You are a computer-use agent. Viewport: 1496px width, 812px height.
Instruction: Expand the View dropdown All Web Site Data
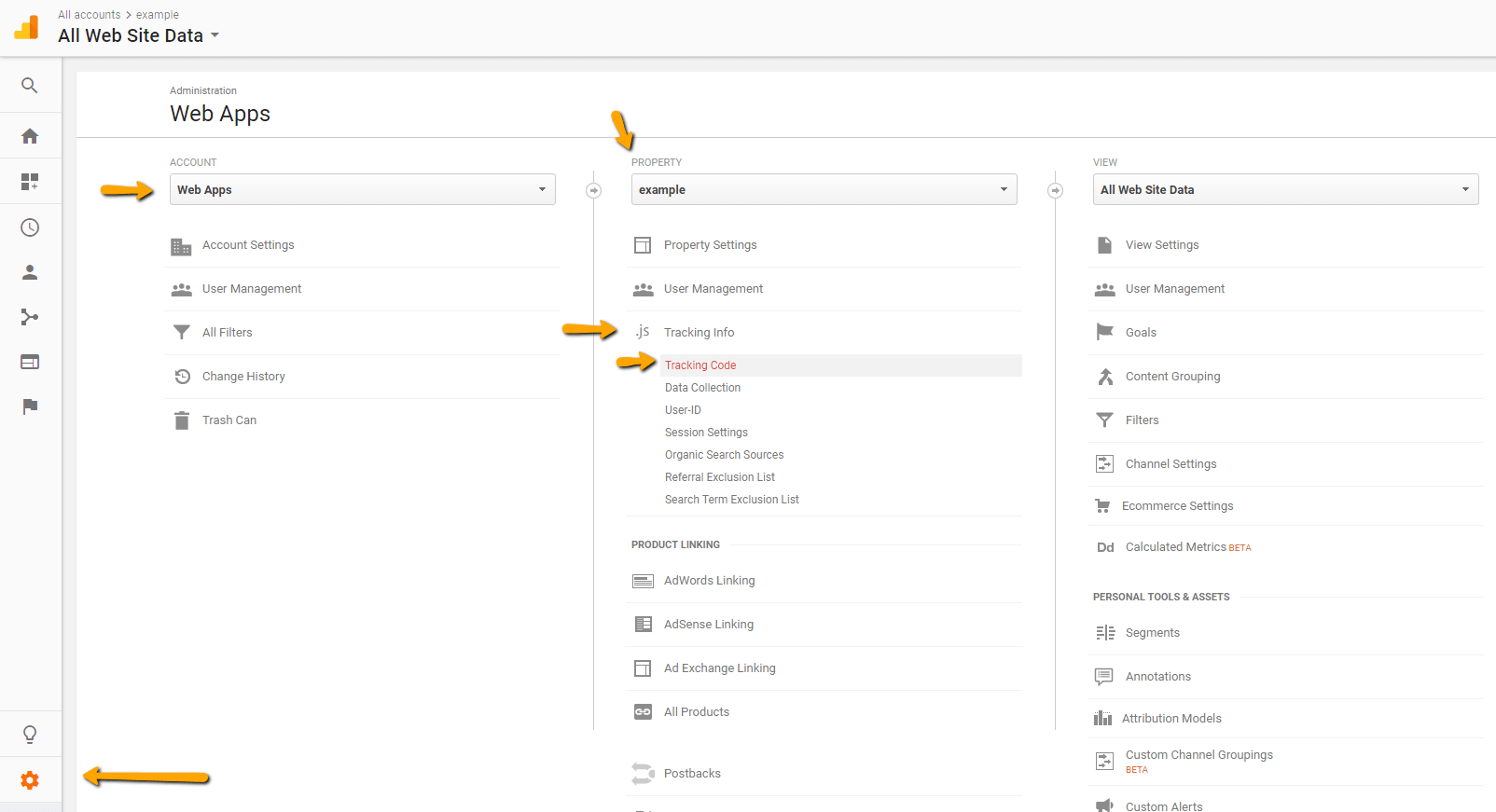[x=1285, y=189]
